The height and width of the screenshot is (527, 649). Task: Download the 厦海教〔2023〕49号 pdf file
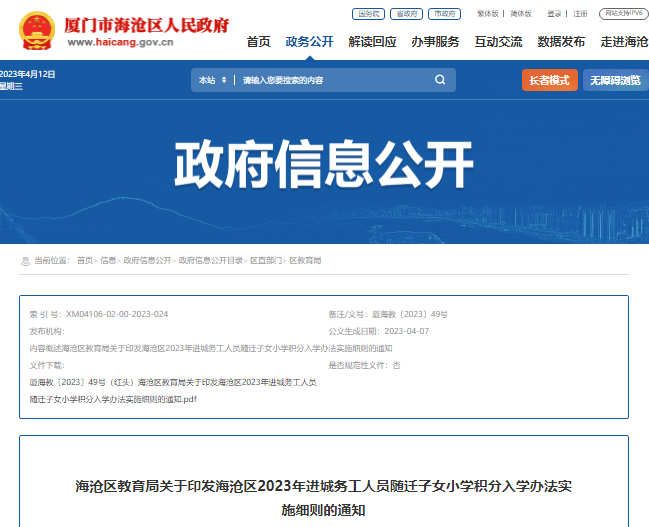coord(173,391)
